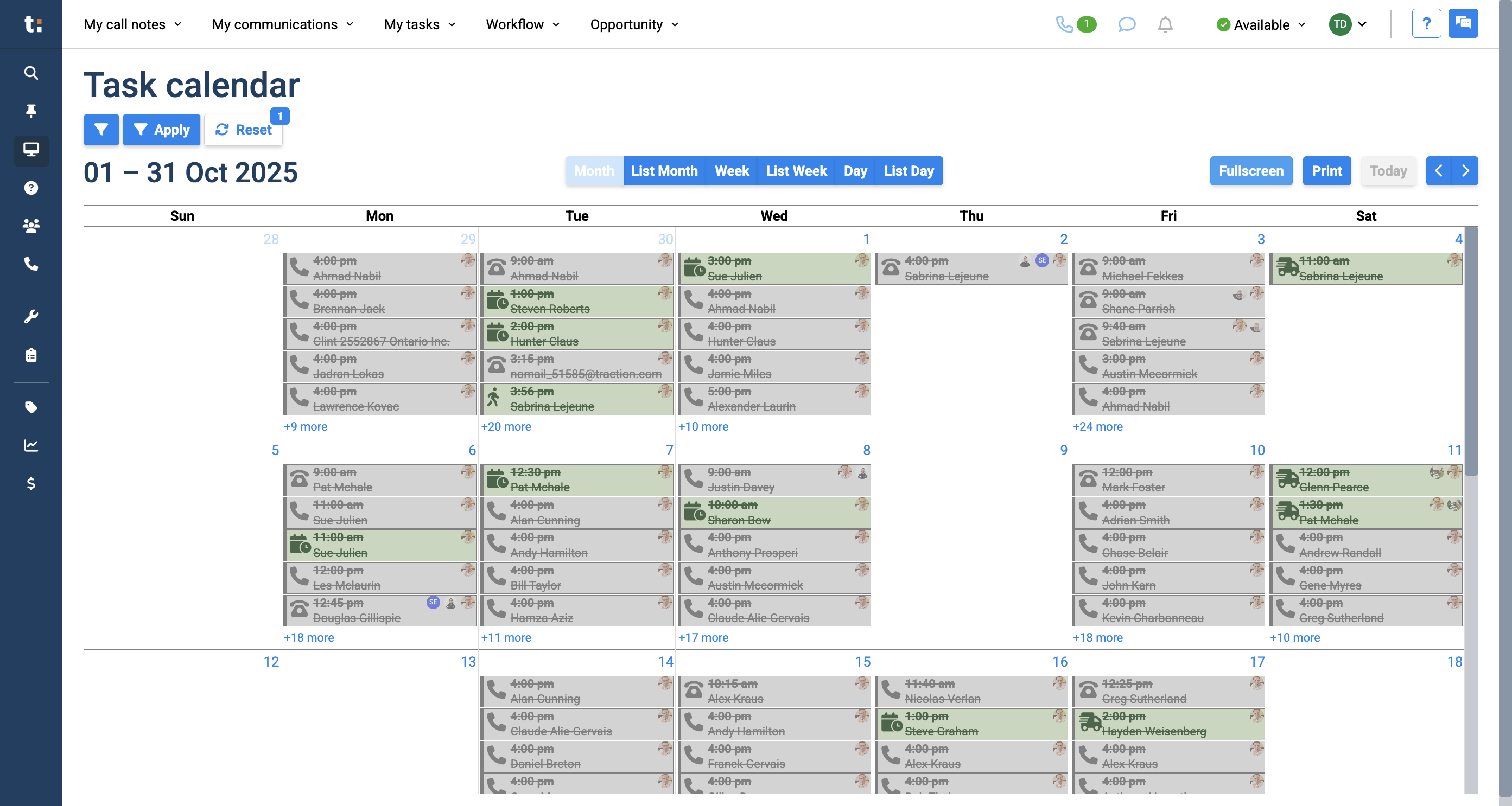Go to next month arrow
The height and width of the screenshot is (806, 1512).
coord(1465,171)
